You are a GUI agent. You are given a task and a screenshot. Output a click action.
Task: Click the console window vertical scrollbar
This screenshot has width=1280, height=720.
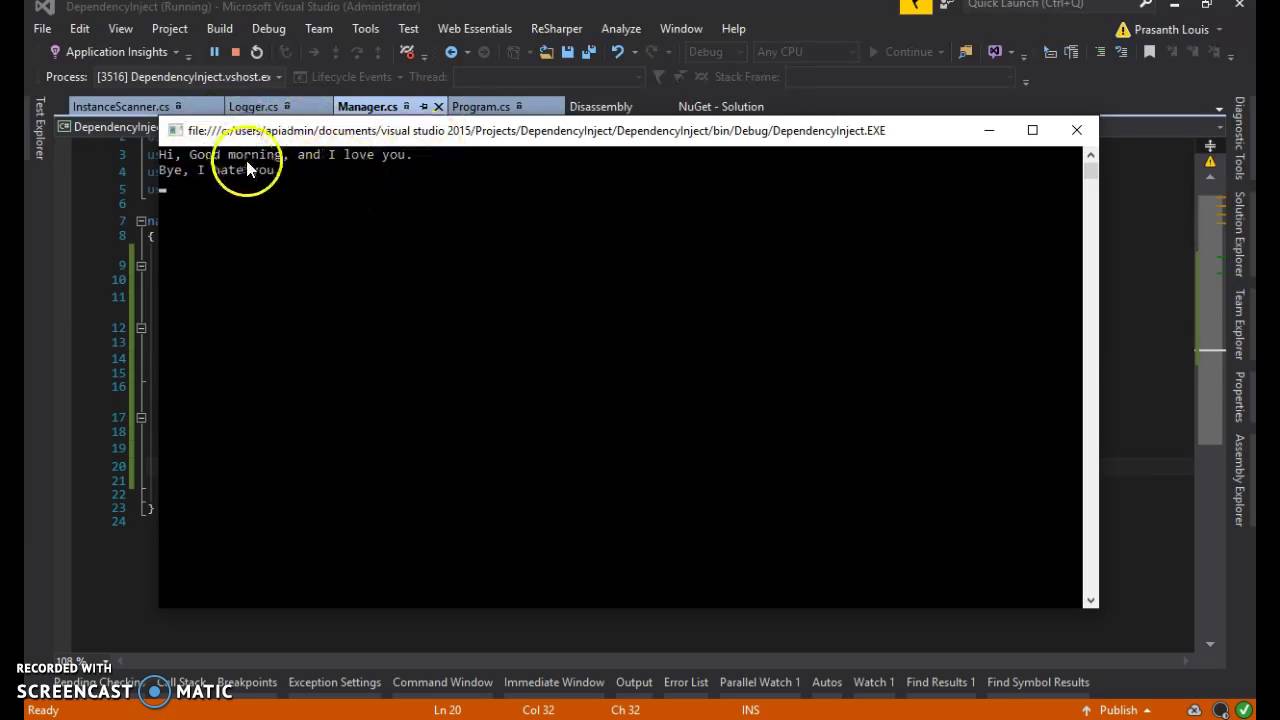pyautogui.click(x=1090, y=376)
